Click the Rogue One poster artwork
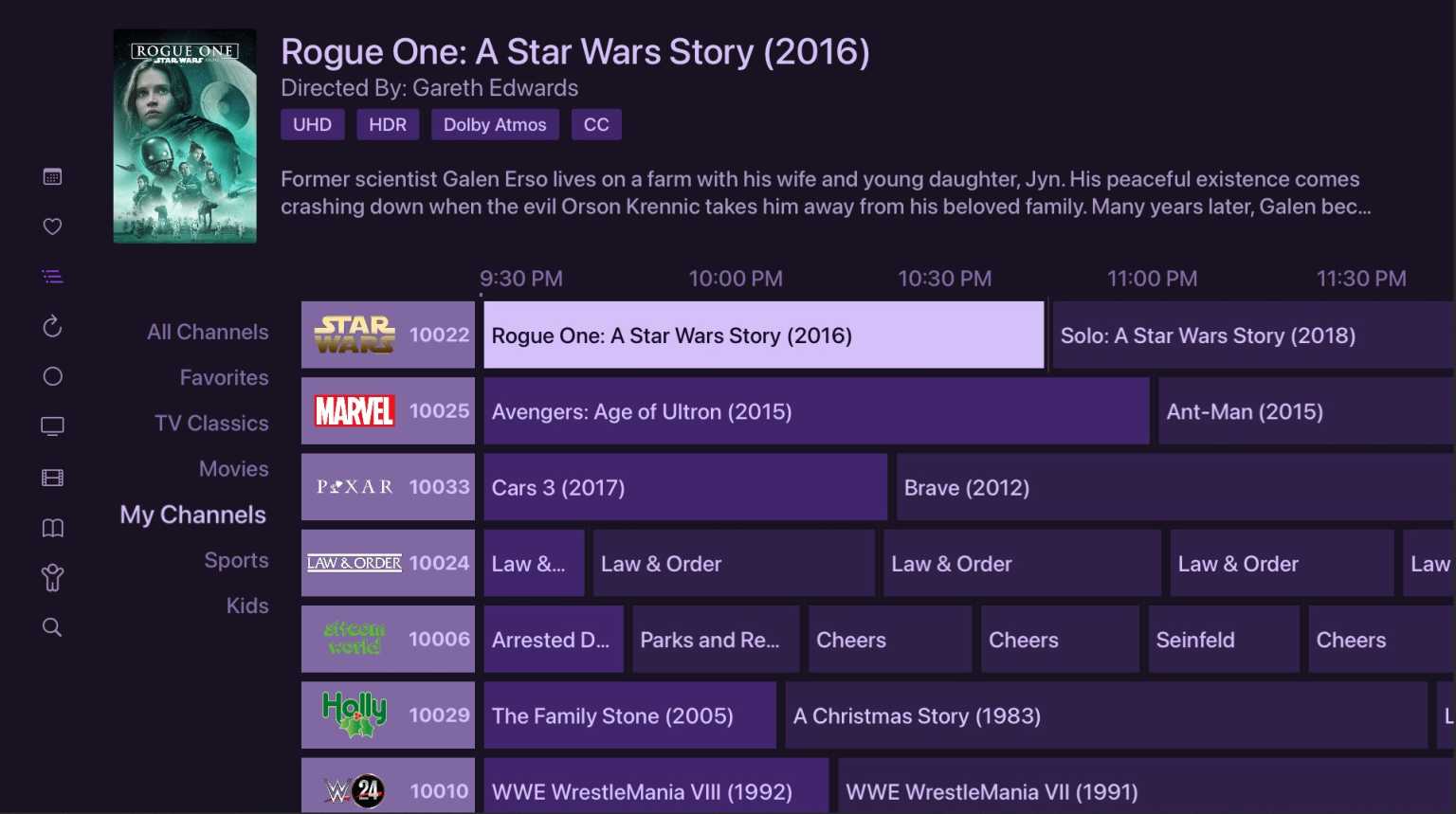 (x=185, y=136)
